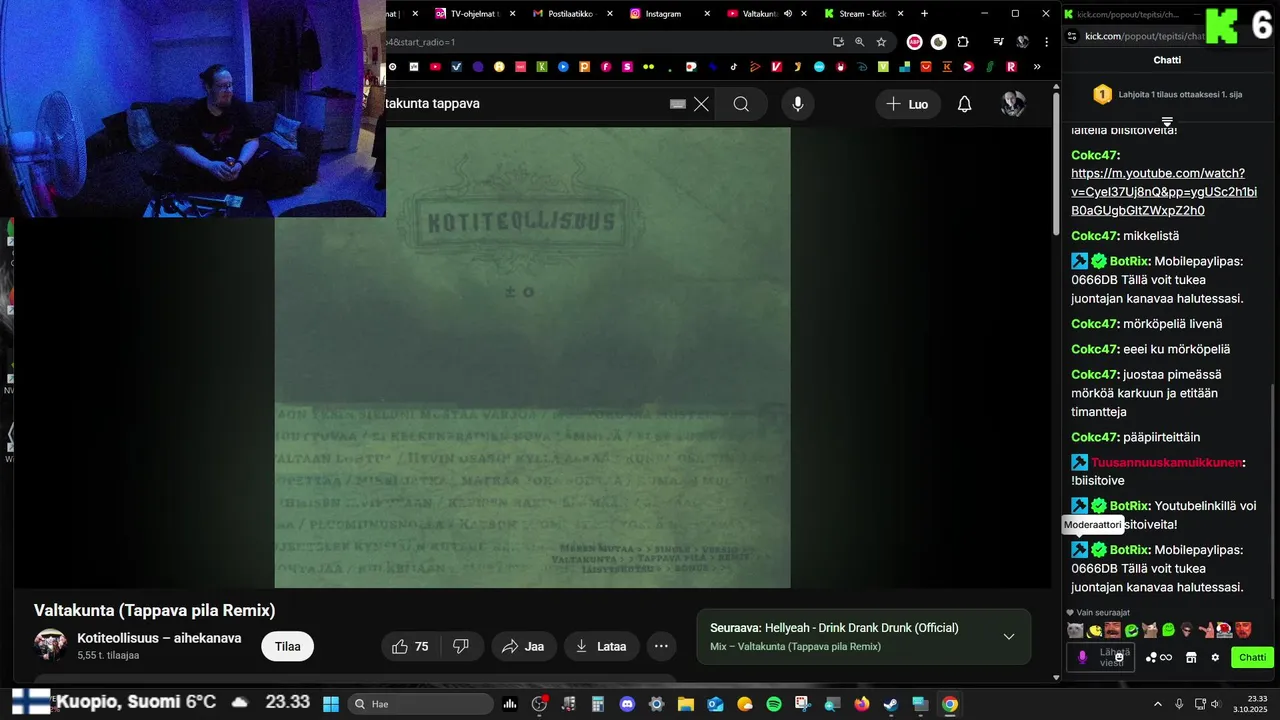Open more video actions (three dots)
1280x720 pixels.
[x=661, y=646]
